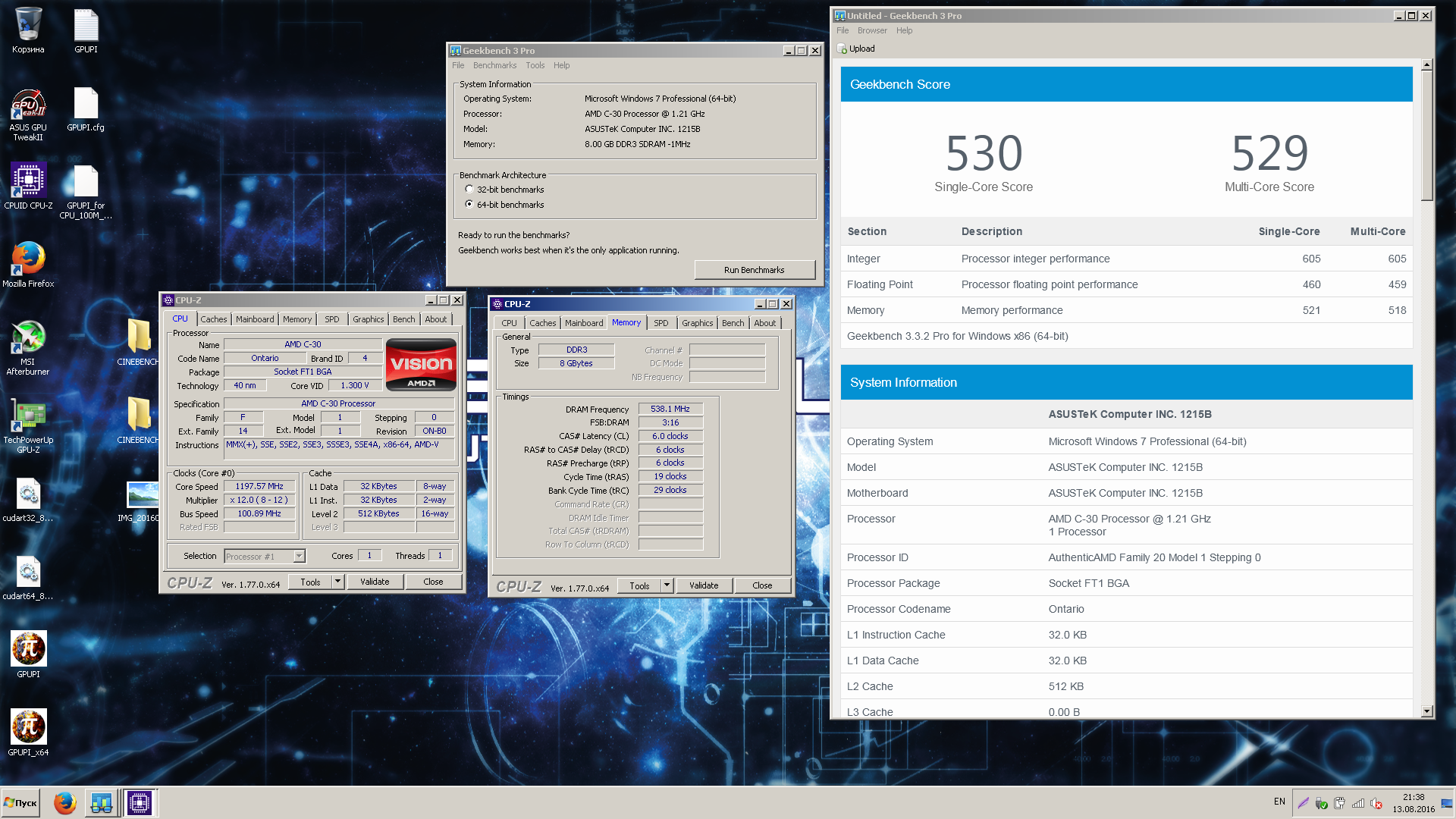Switch to the Memory tab in the left CPU-Z window

pyautogui.click(x=297, y=319)
